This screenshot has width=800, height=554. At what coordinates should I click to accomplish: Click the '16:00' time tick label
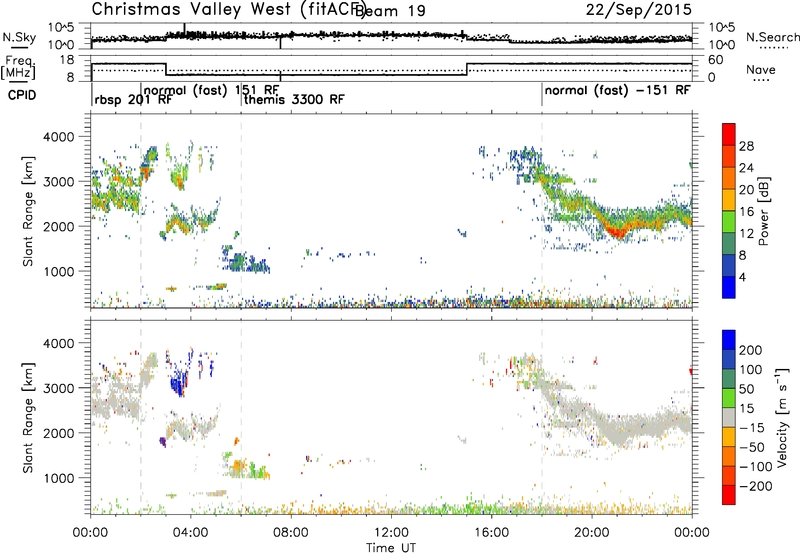pos(491,532)
